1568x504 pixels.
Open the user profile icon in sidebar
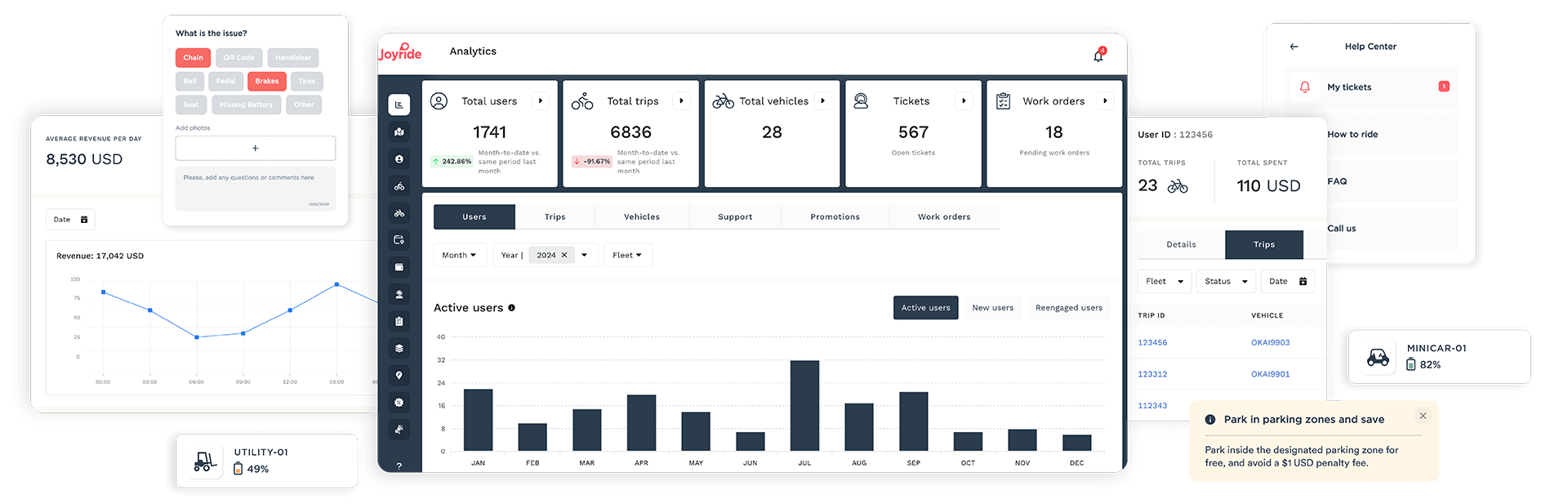[x=399, y=159]
